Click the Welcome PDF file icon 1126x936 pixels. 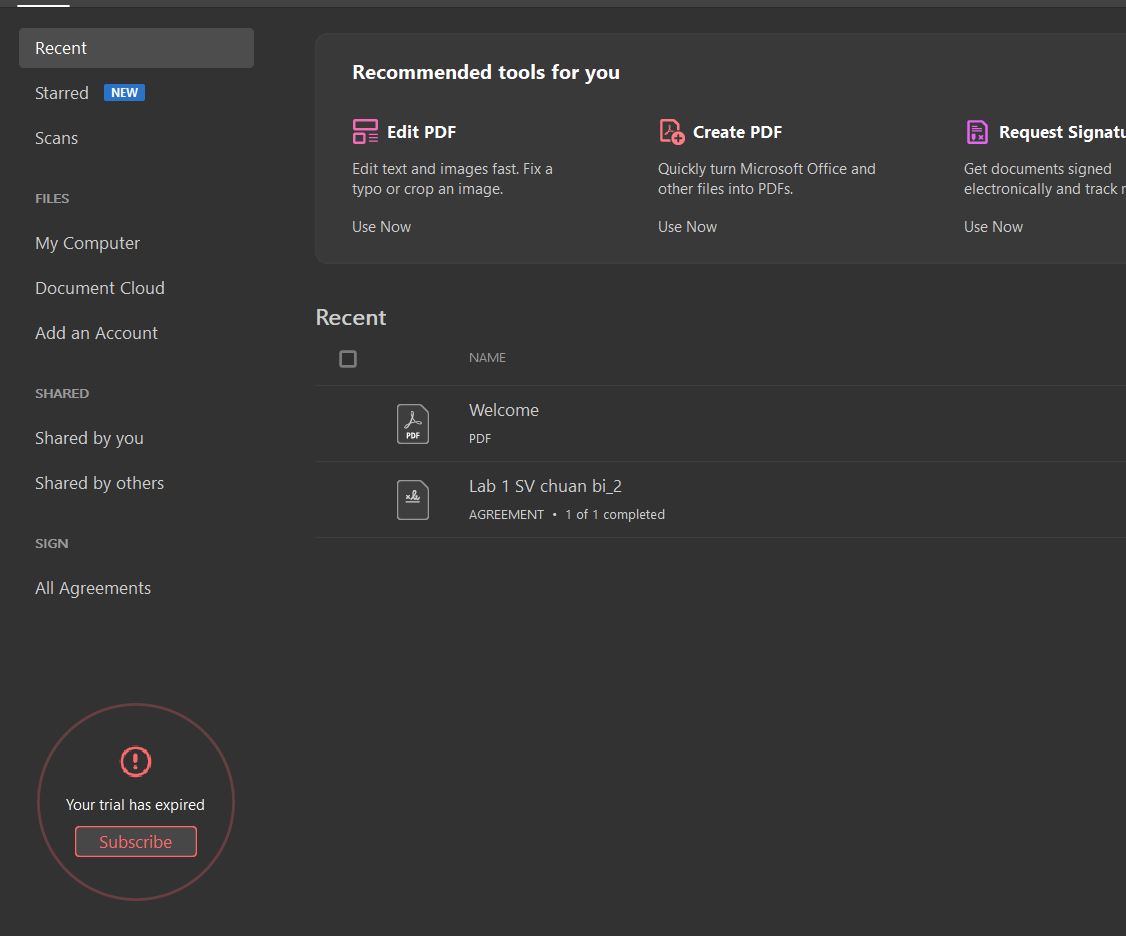[x=413, y=424]
